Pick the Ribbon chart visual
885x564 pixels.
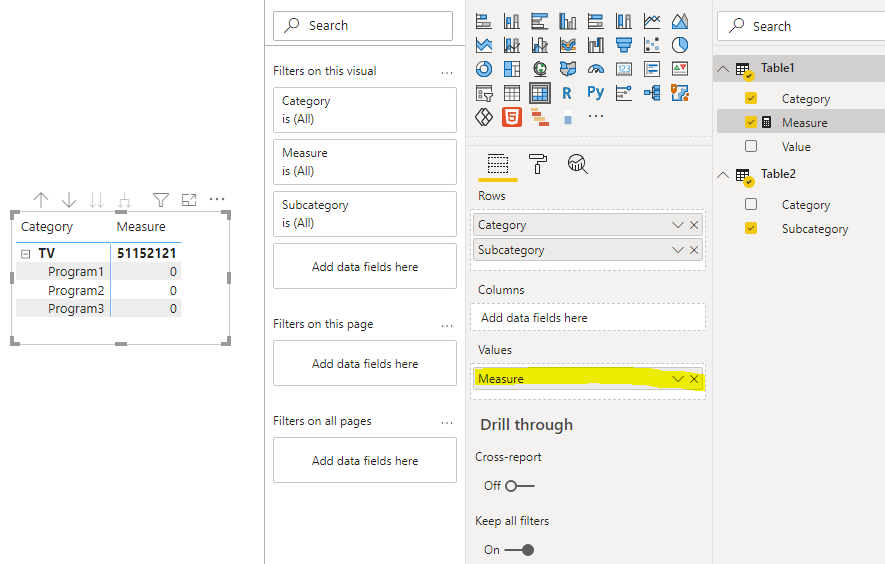(568, 45)
